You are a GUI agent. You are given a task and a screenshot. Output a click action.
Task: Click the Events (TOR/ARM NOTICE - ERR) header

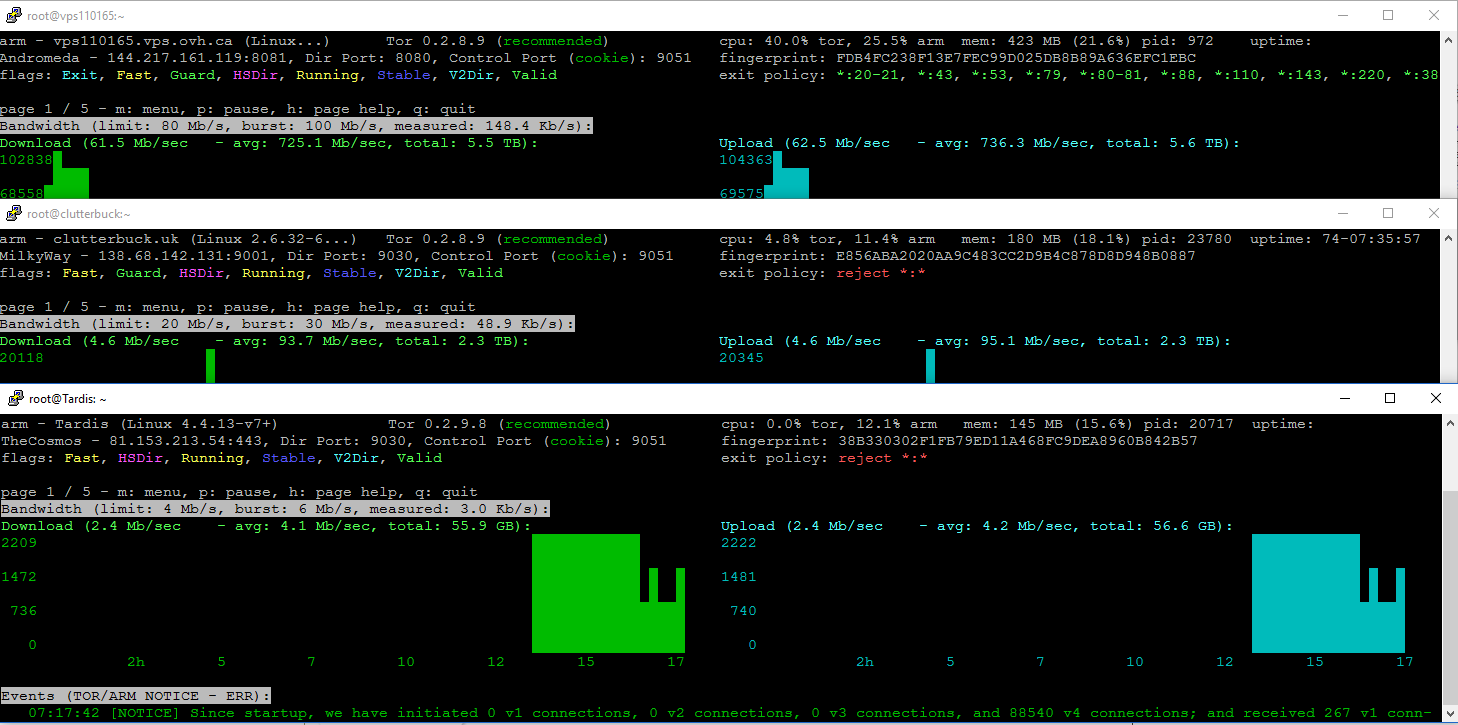tap(135, 696)
